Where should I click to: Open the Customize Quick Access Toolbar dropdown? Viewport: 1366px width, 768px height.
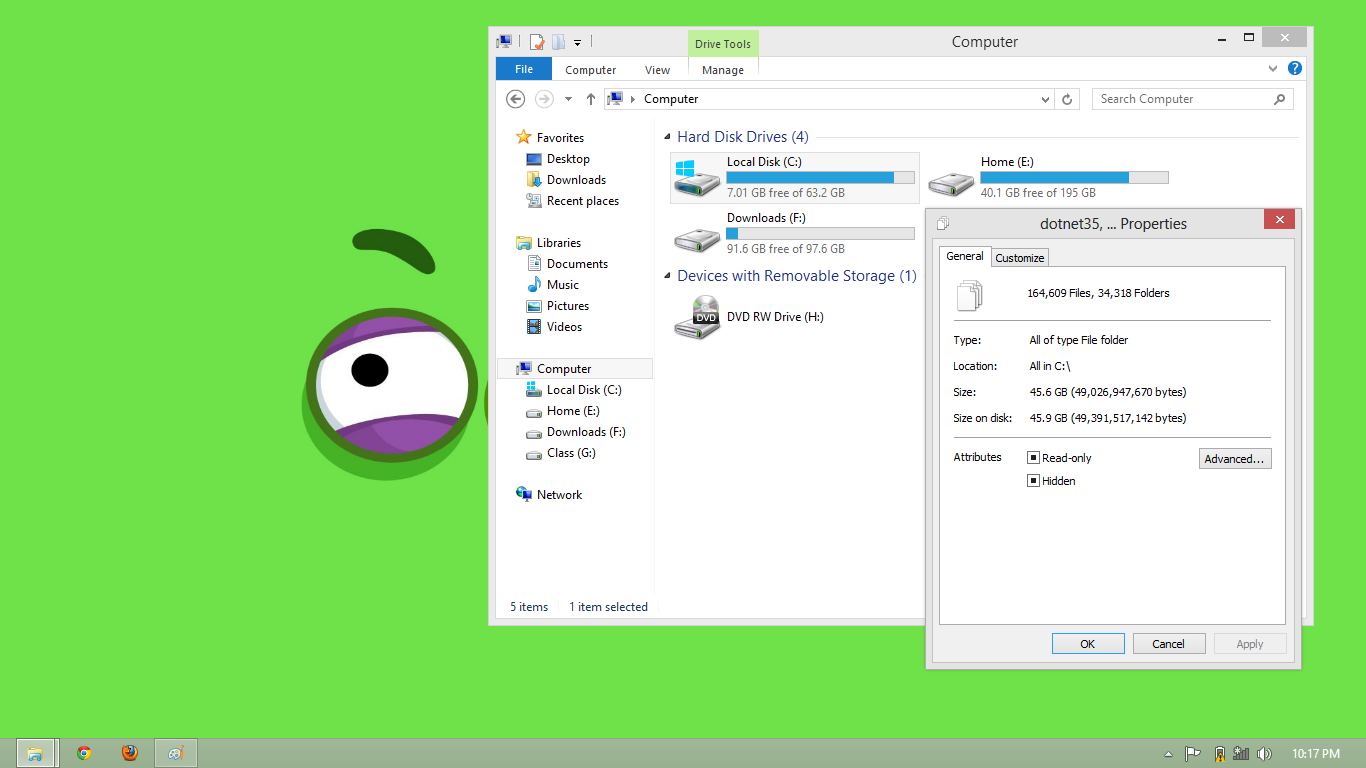[x=577, y=43]
